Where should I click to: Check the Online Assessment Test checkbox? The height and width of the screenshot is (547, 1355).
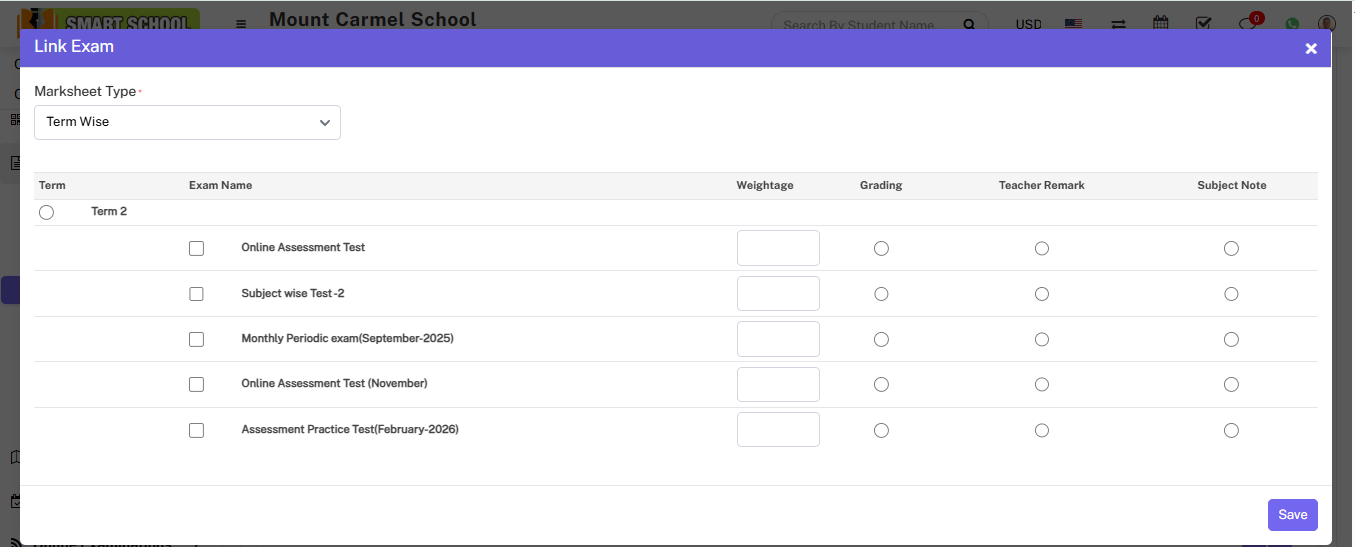(196, 248)
